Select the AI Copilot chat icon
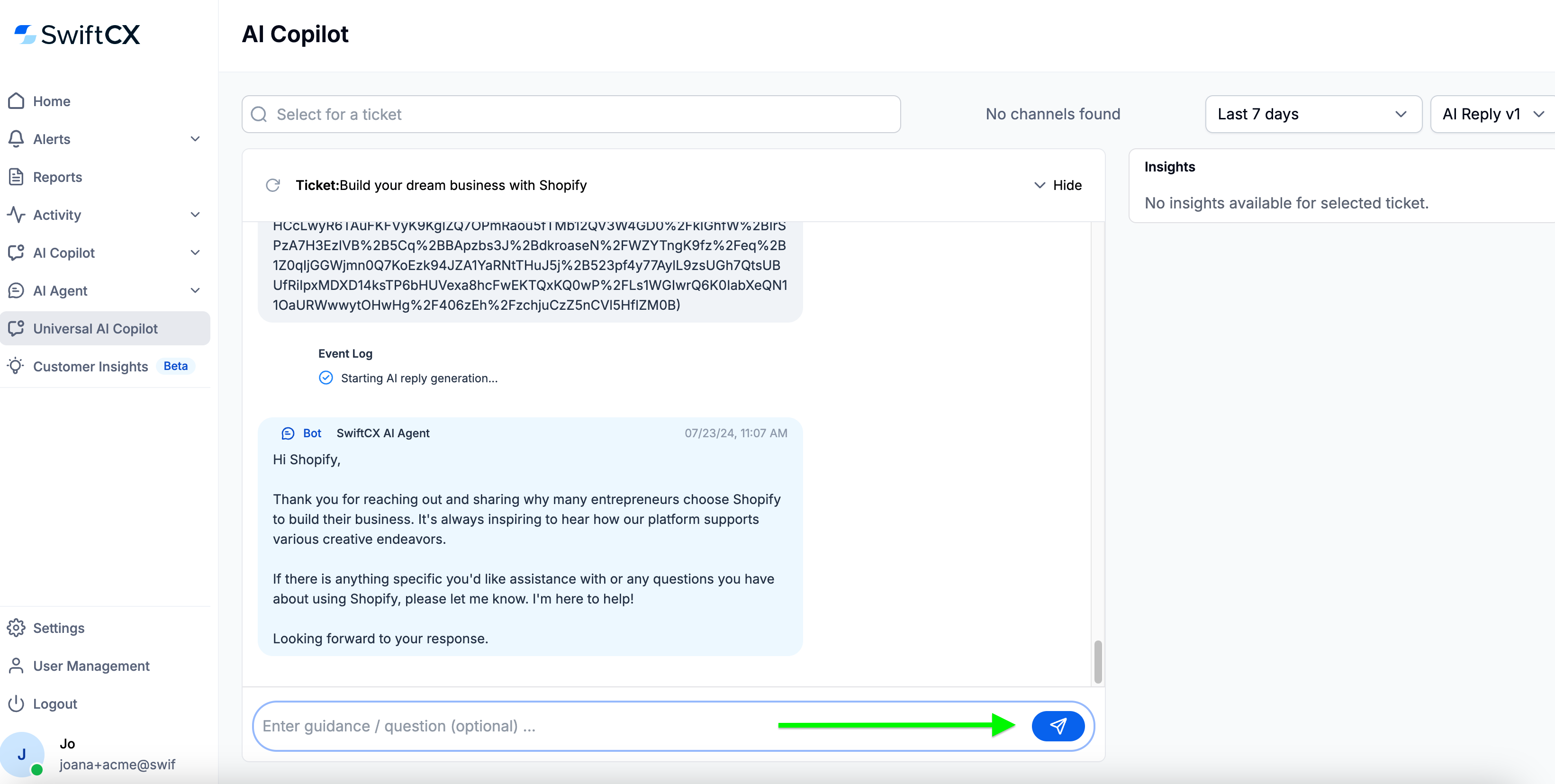The width and height of the screenshot is (1555, 784). [16, 252]
